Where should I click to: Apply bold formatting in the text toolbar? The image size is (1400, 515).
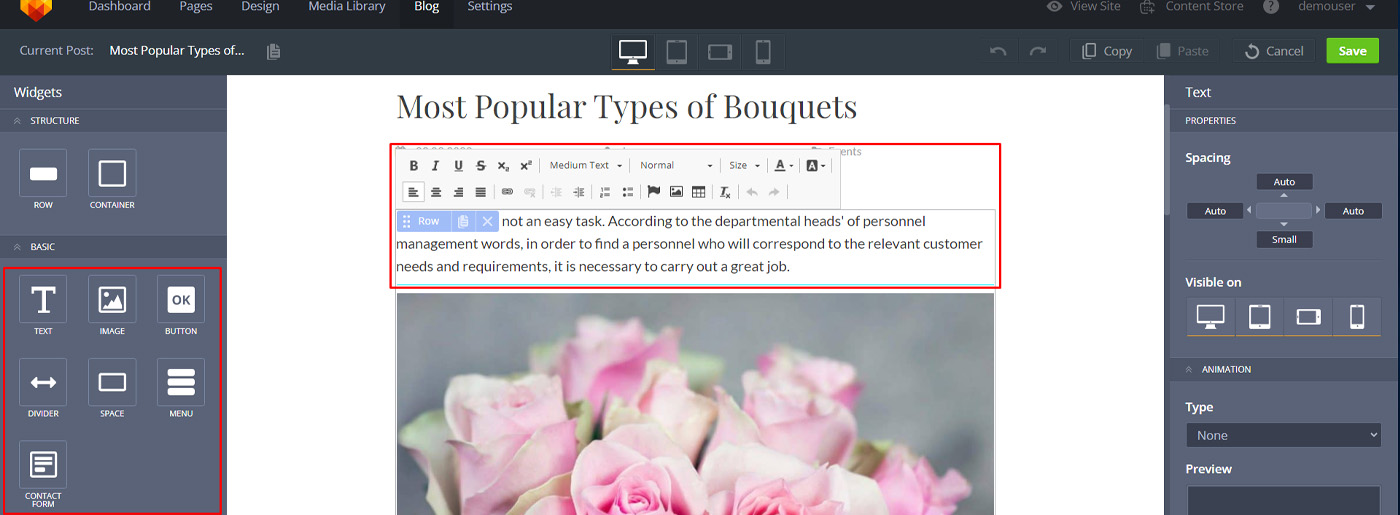point(413,166)
